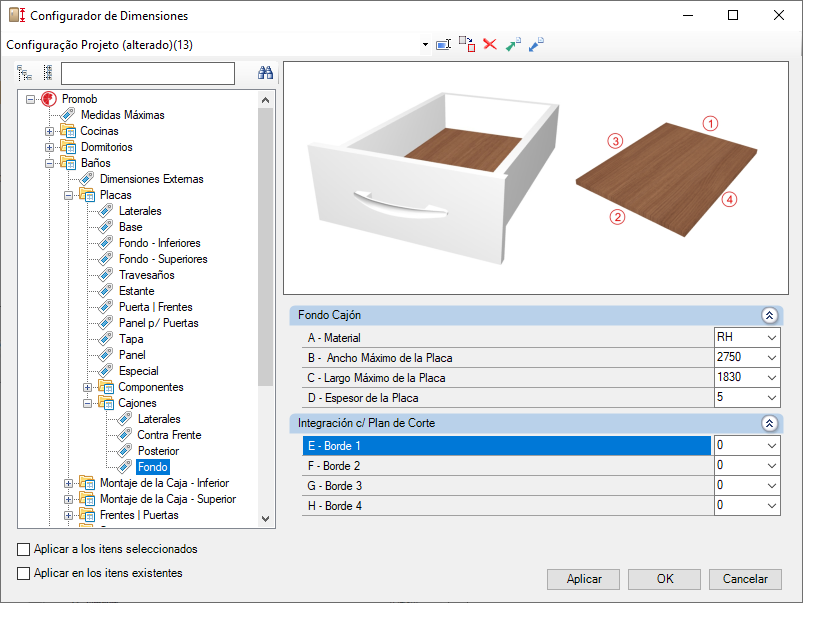
Task: Click the Promob root globe icon
Action: point(49,99)
